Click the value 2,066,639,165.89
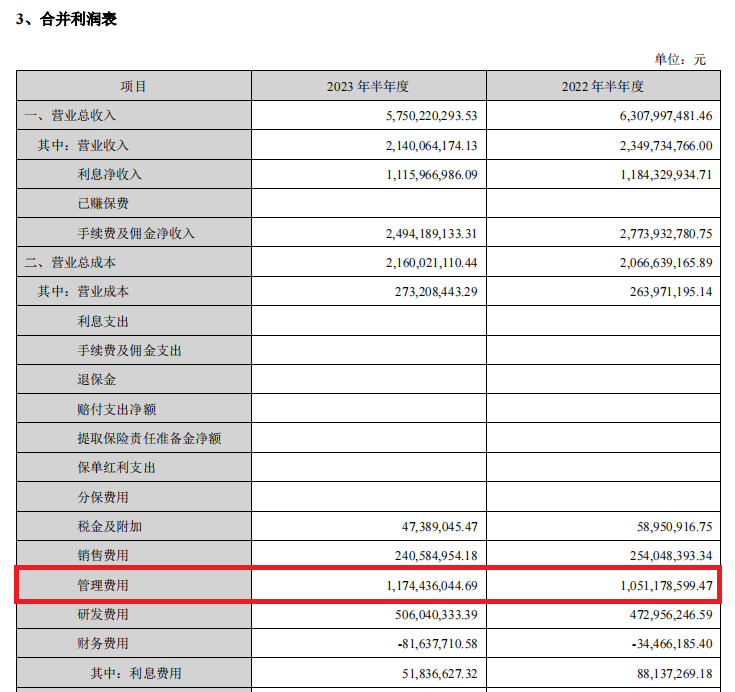 [666, 263]
